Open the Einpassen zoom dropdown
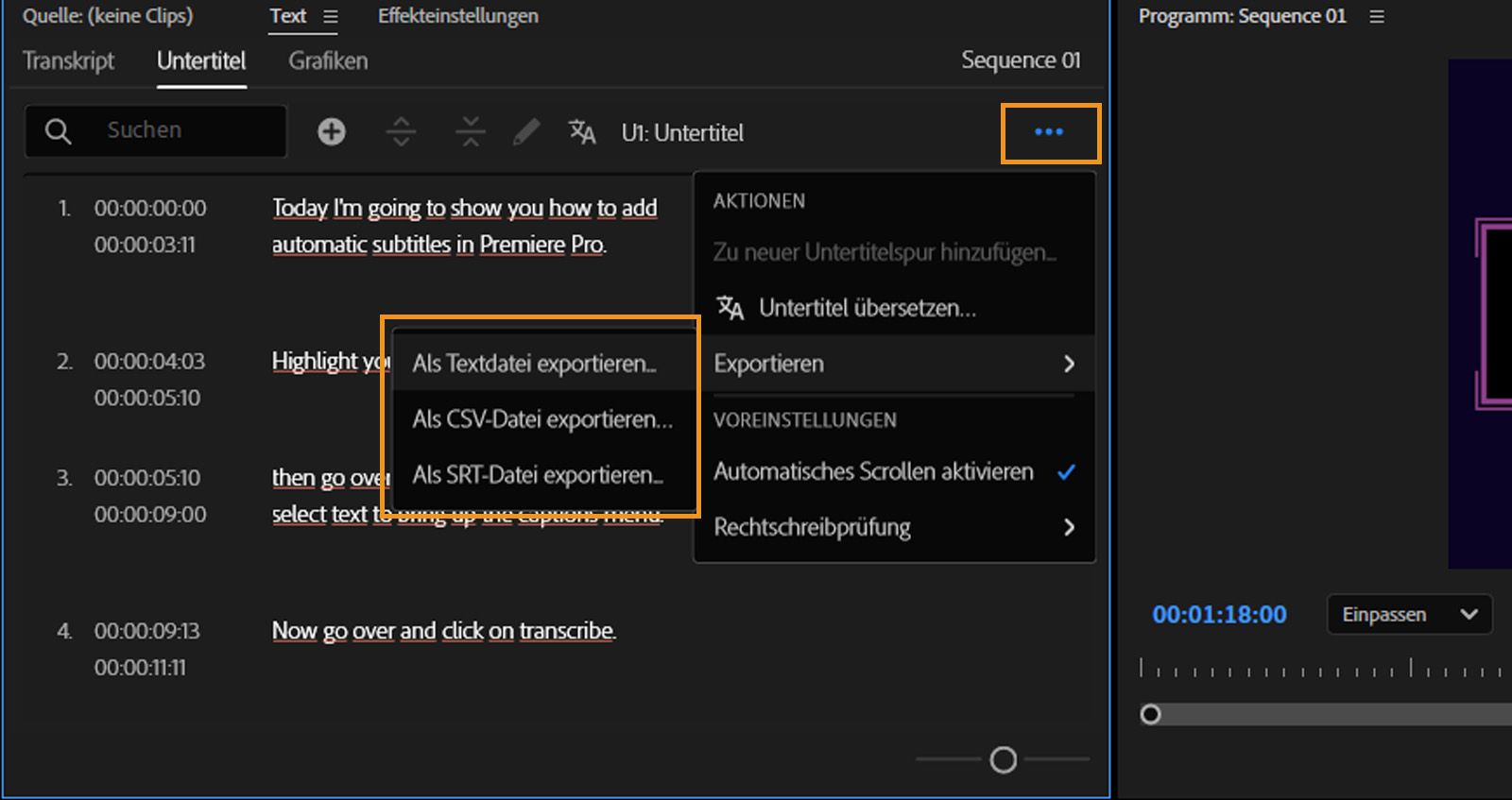 tap(1409, 615)
